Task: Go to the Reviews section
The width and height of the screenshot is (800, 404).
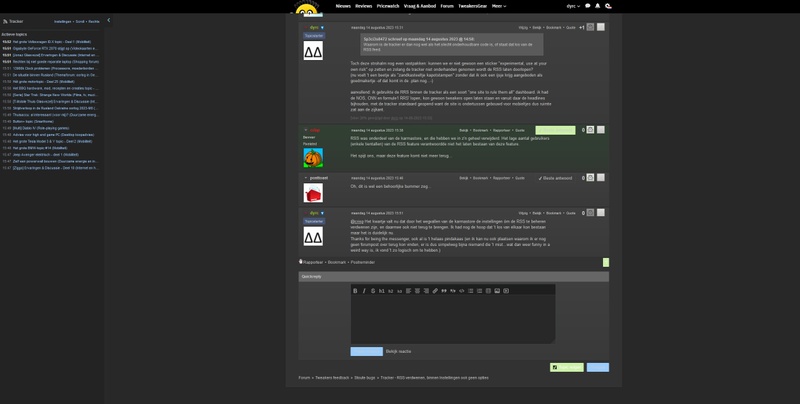Action: (364, 6)
